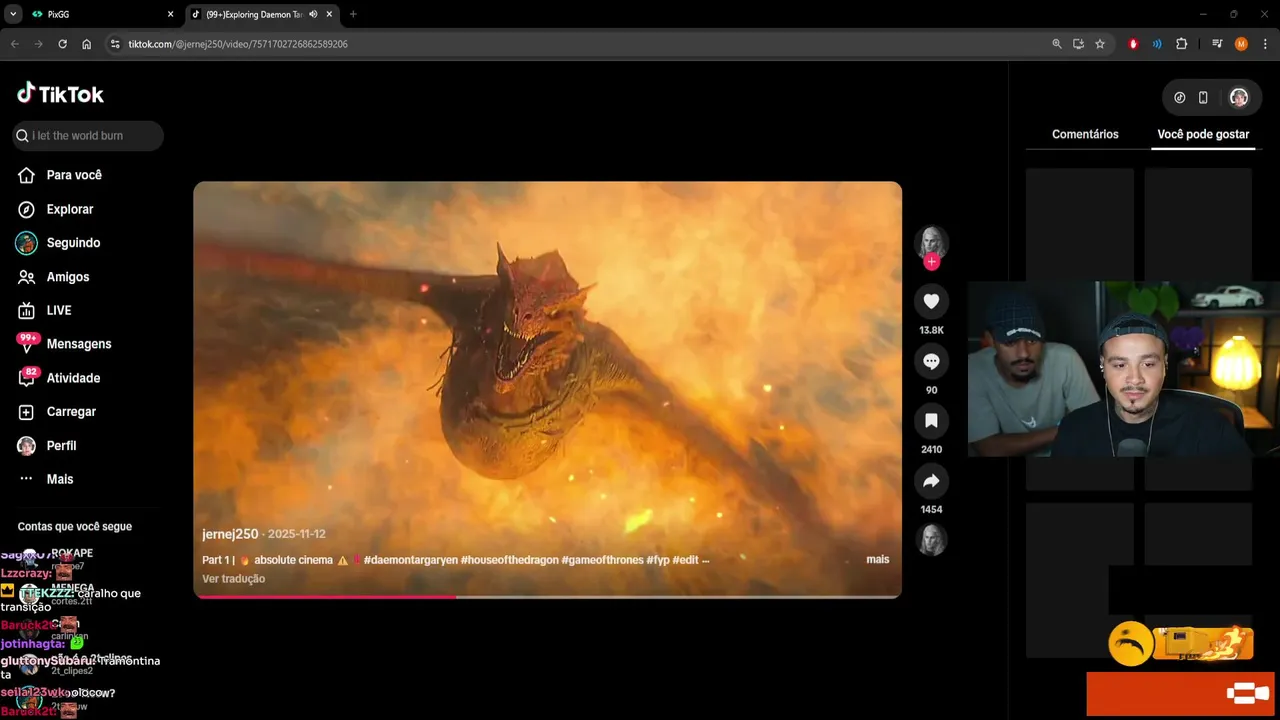Screen dimensions: 1280x720
Task: Open the Extensions puzzle icon
Action: 1181,44
